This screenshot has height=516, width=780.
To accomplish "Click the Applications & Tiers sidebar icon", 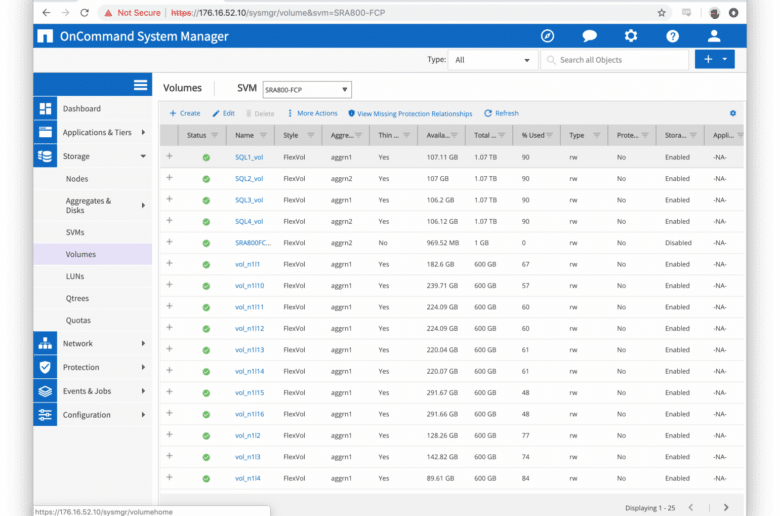I will 45,132.
